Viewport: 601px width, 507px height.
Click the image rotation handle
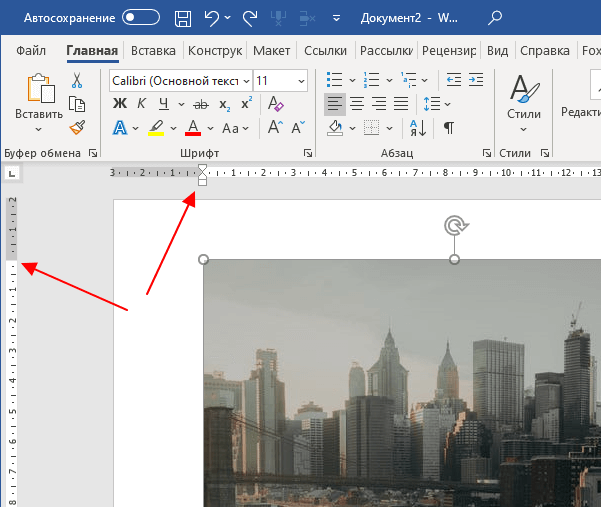pos(454,226)
